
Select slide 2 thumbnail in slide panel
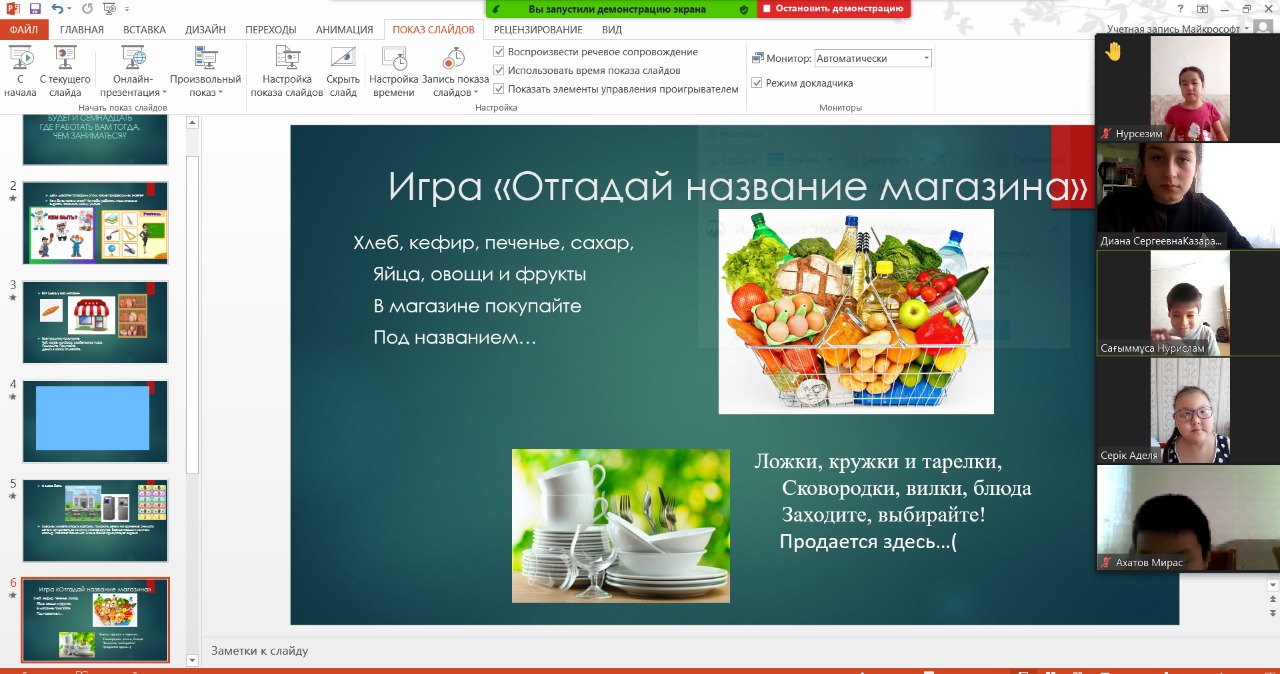pyautogui.click(x=95, y=222)
